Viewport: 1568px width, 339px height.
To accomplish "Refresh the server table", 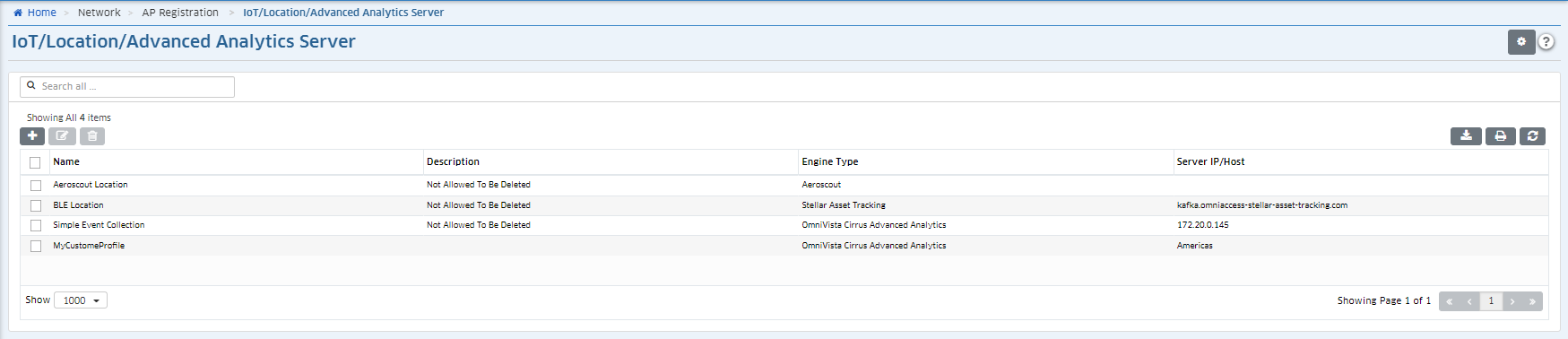I will [1533, 136].
